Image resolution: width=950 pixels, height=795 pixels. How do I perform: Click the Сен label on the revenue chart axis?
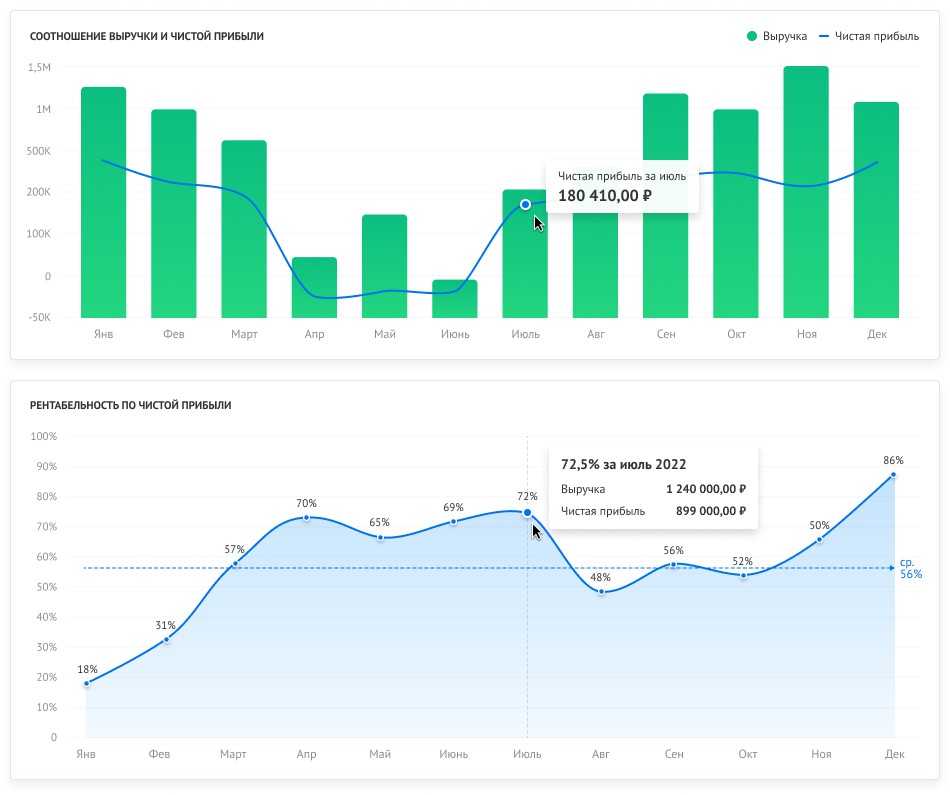click(665, 334)
